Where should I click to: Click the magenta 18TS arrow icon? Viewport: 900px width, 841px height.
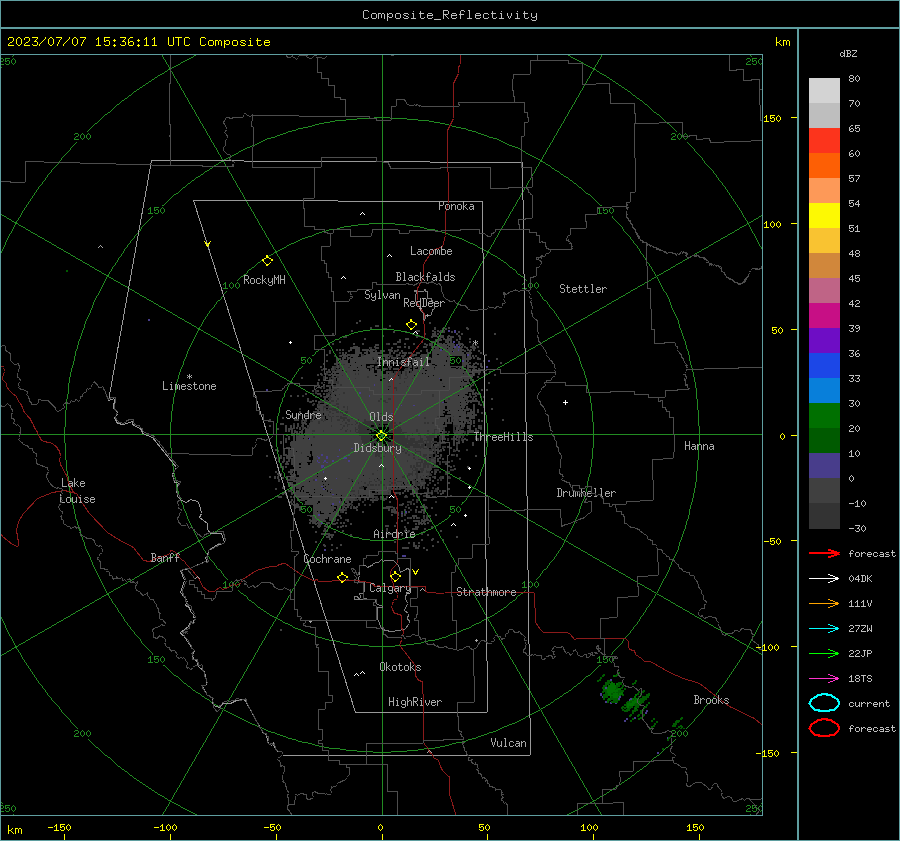(824, 679)
